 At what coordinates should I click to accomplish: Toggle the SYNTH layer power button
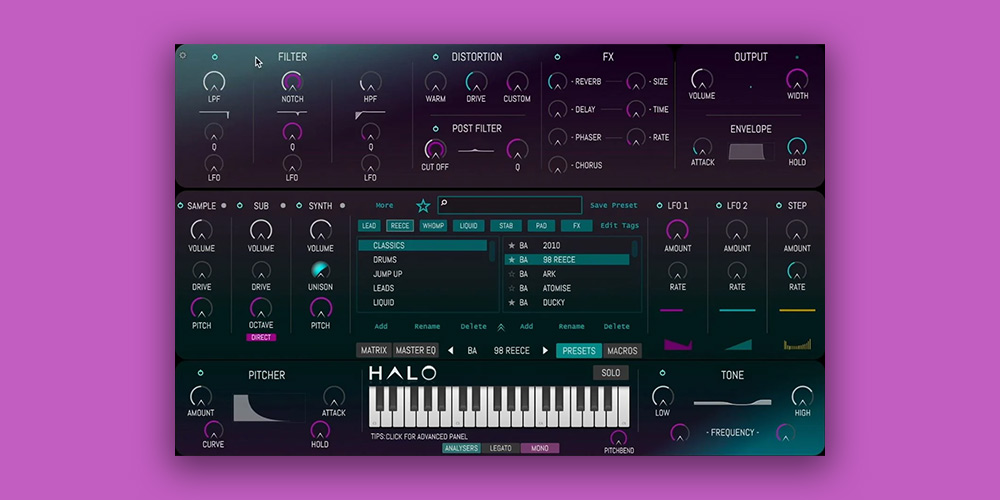pyautogui.click(x=299, y=205)
